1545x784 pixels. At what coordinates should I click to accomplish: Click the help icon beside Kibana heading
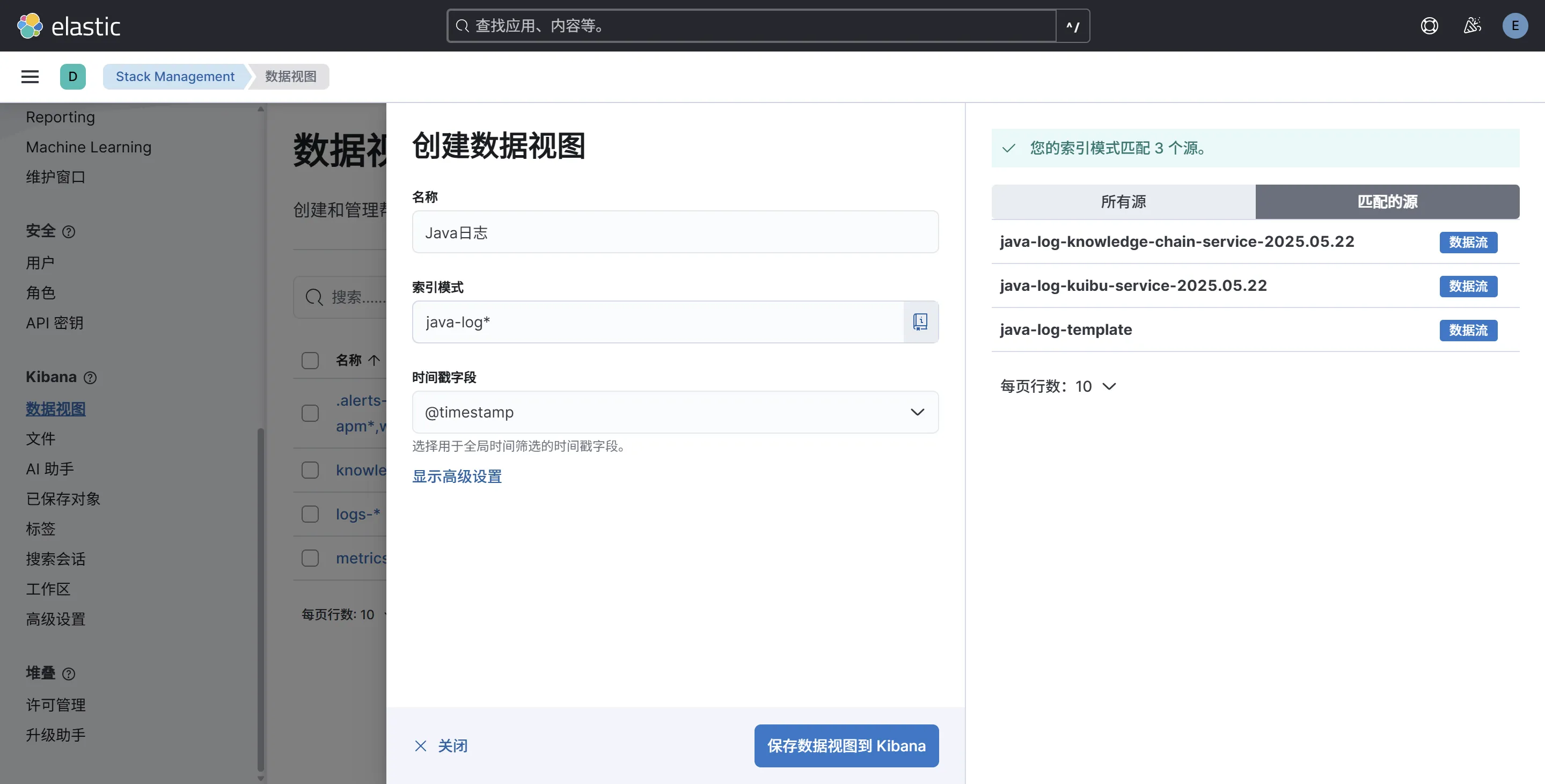click(90, 378)
